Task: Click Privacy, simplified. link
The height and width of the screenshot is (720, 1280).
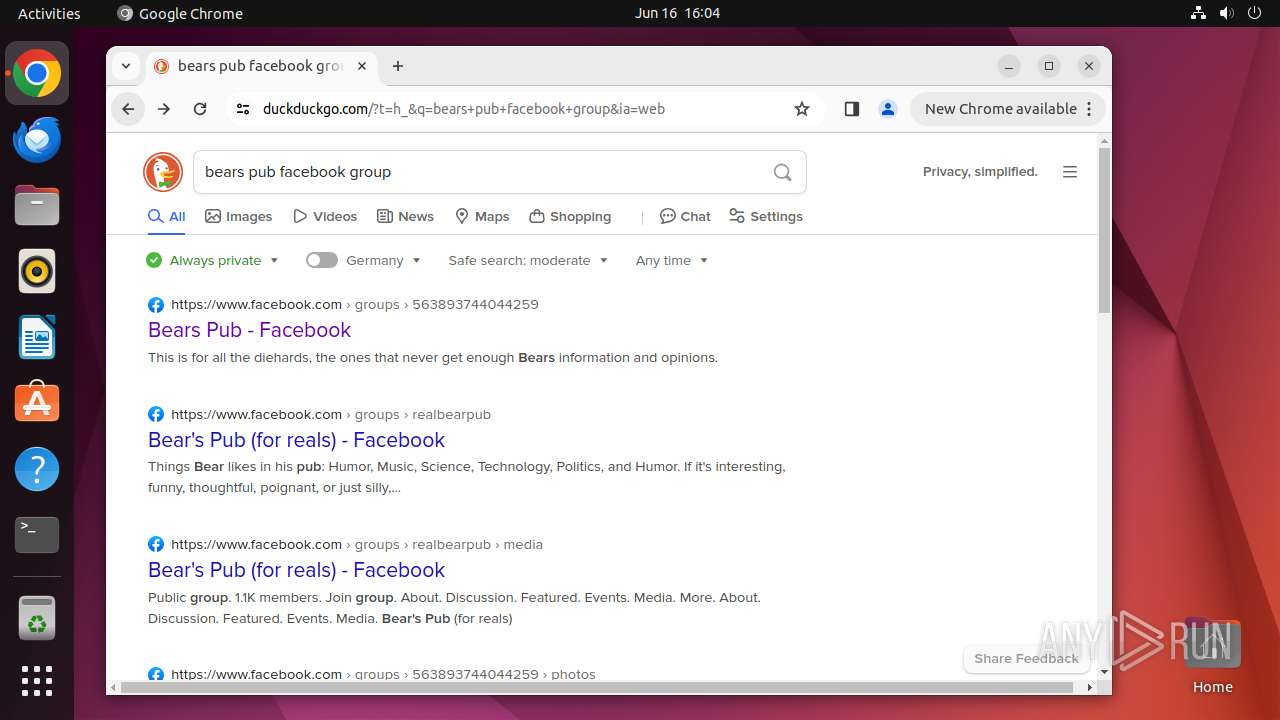Action: [980, 172]
